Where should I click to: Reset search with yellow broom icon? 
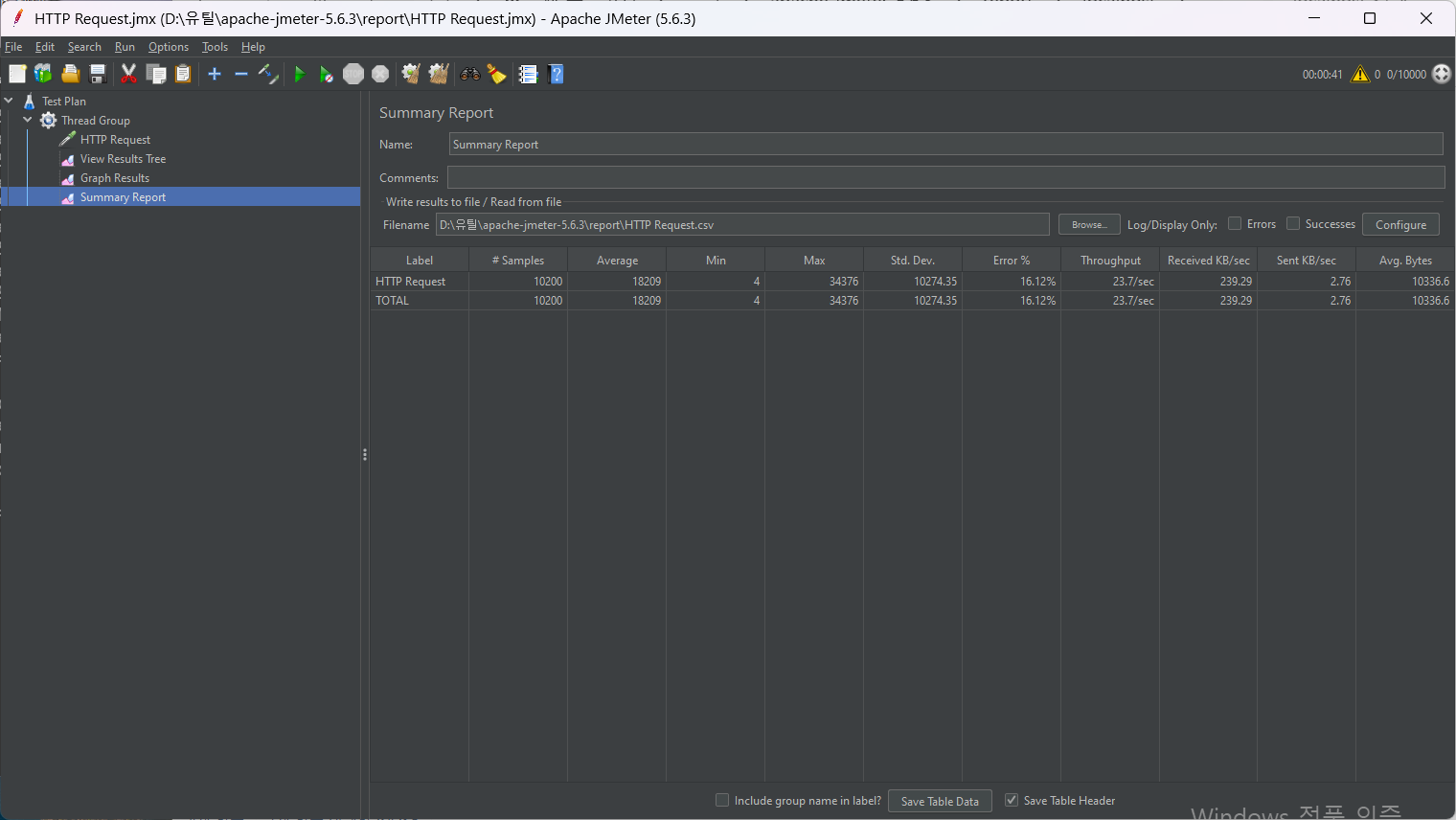pos(497,74)
